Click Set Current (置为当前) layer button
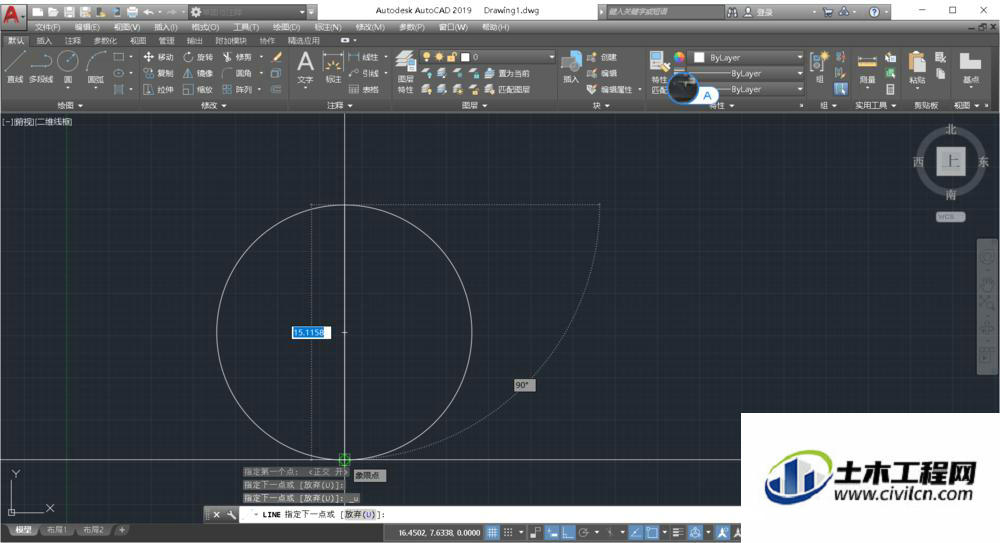The height and width of the screenshot is (543, 1000). (507, 73)
